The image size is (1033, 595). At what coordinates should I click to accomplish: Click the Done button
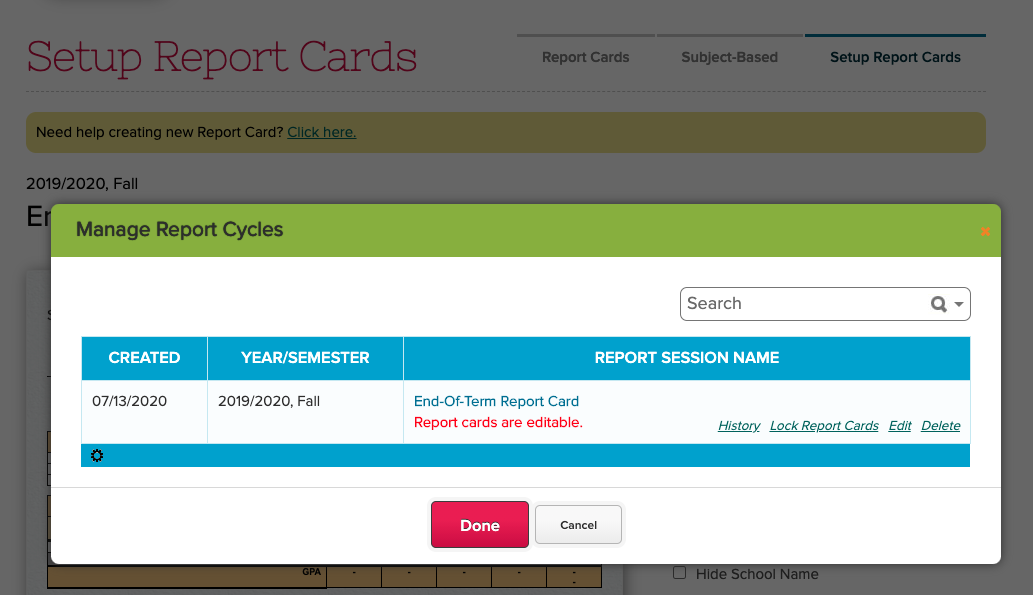[480, 524]
